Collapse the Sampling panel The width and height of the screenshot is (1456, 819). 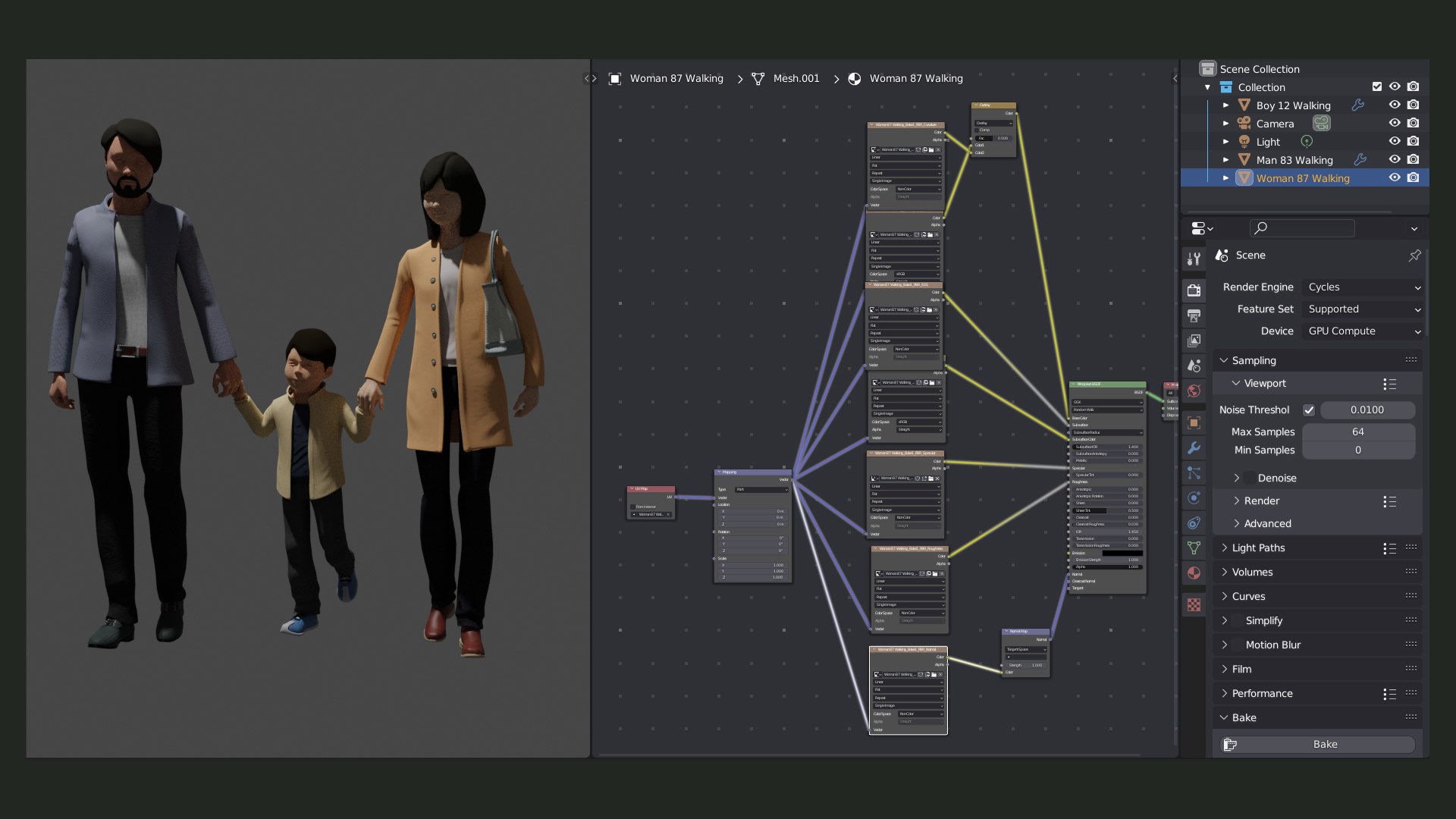tap(1254, 361)
